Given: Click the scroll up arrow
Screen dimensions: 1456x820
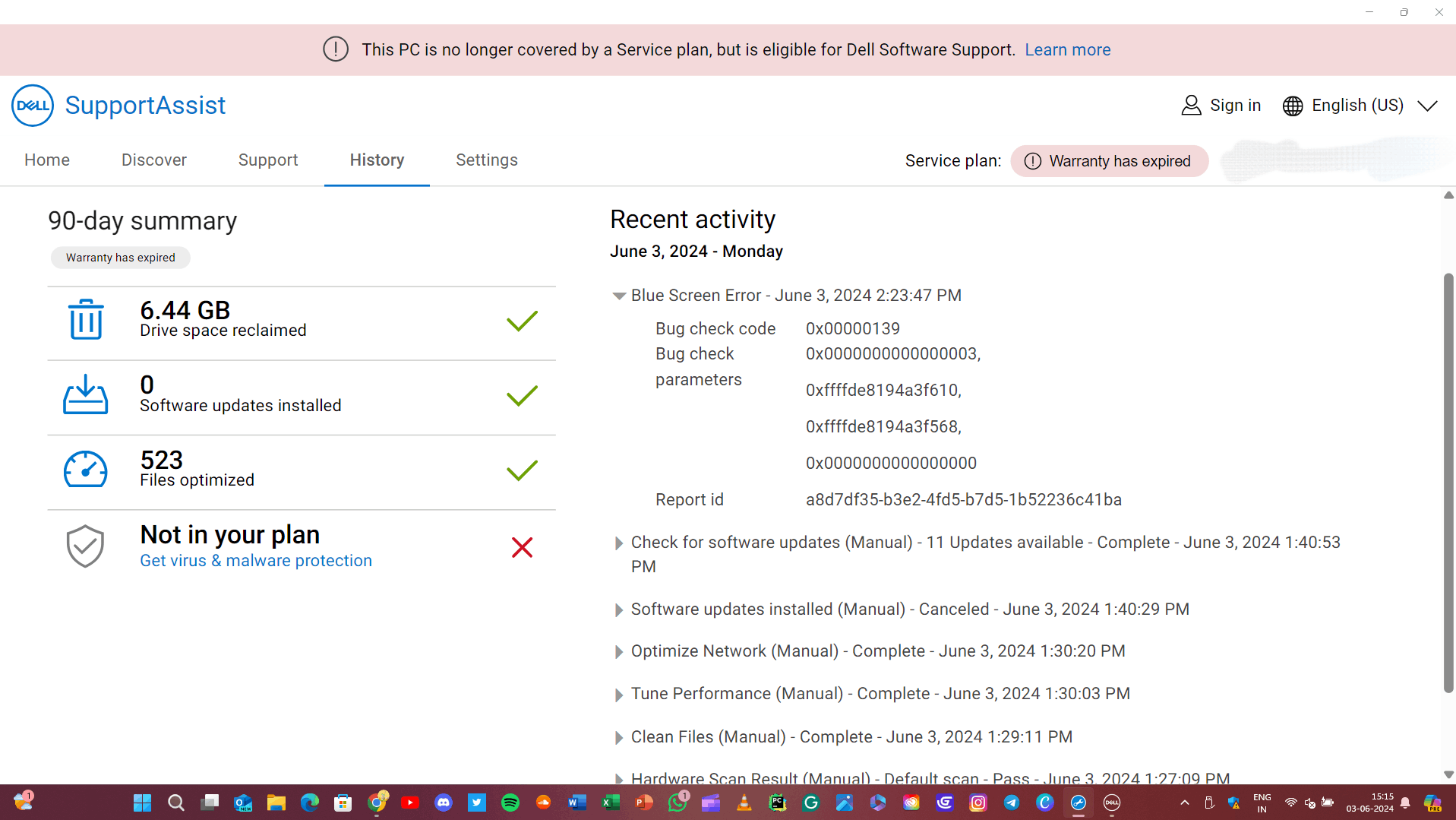Looking at the screenshot, I should click(x=1448, y=195).
